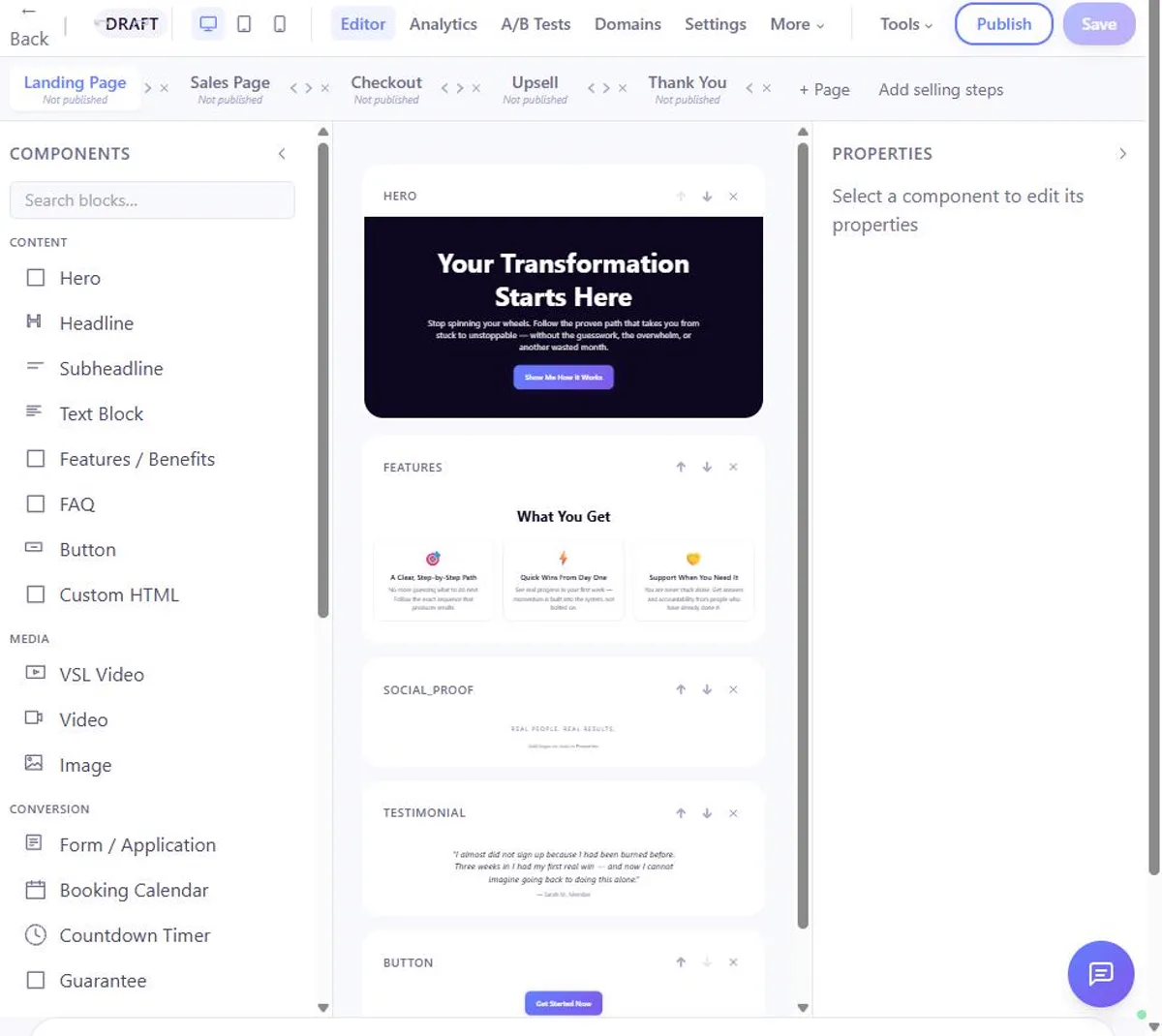Delete the Testimonial block
This screenshot has width=1162, height=1036.
pos(733,813)
